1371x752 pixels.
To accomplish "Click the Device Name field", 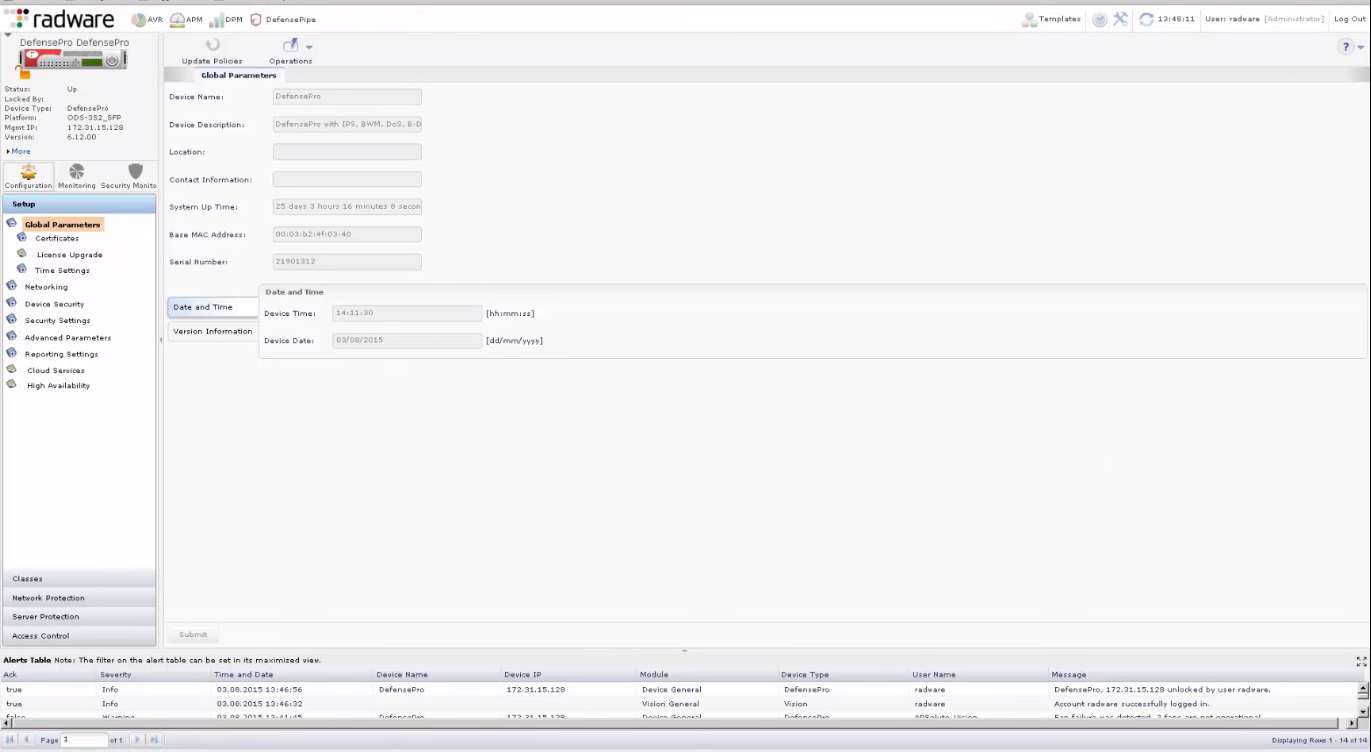I will 347,97.
